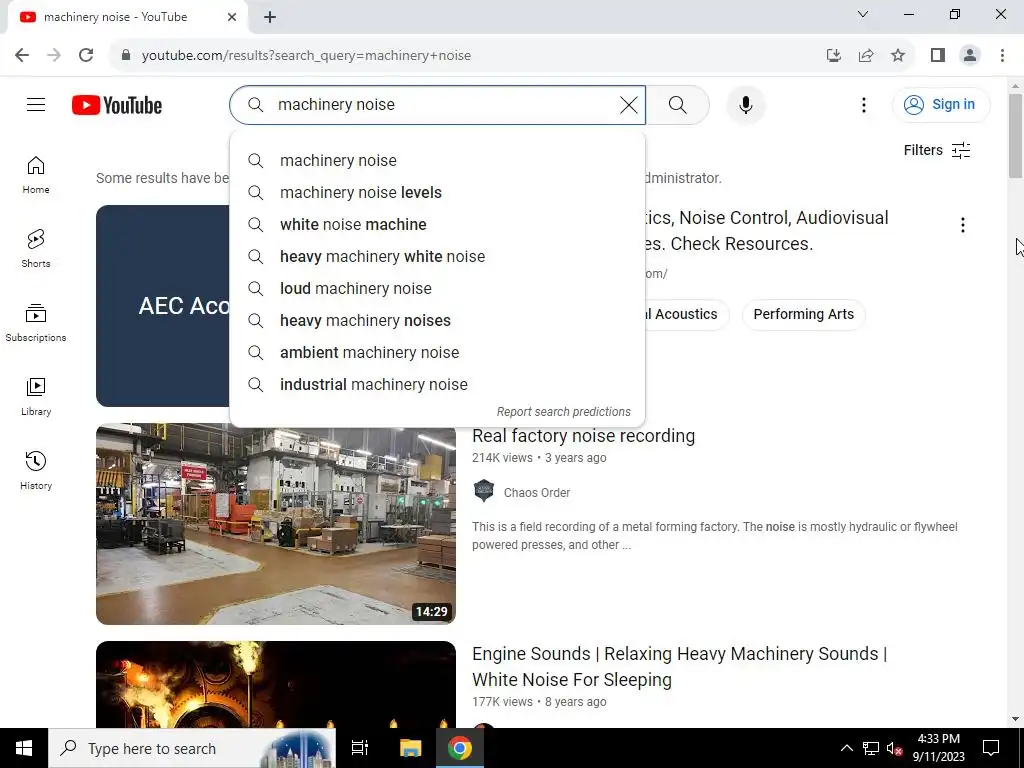The width and height of the screenshot is (1024, 768).
Task: Open the search Filters options
Action: coord(936,150)
